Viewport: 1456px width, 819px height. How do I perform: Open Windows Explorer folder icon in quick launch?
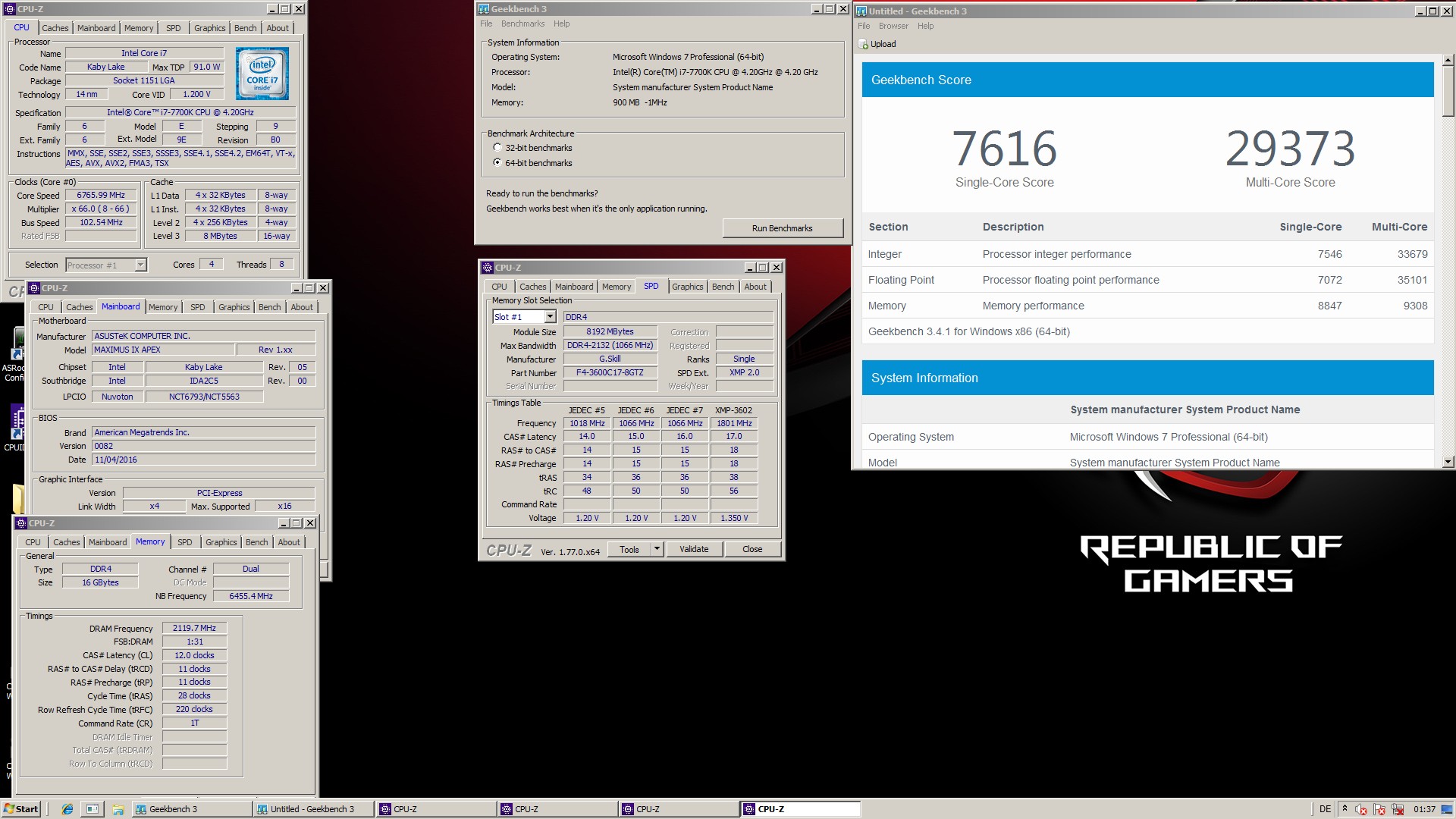coord(118,809)
